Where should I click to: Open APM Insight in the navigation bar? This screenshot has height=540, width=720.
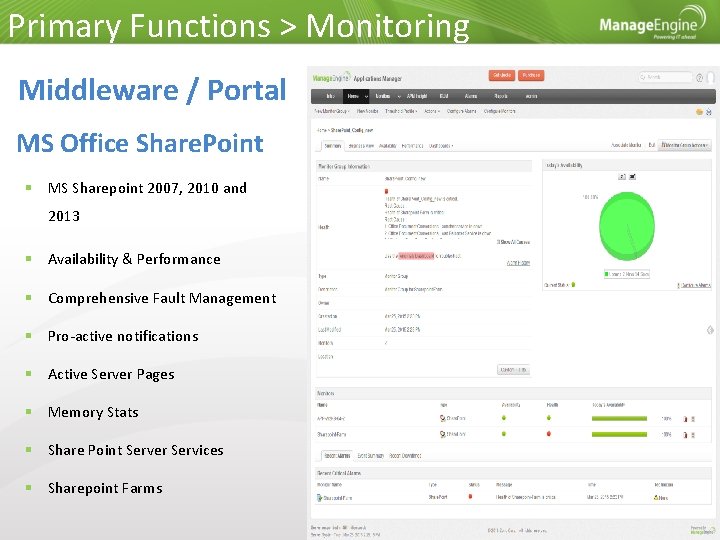[417, 96]
